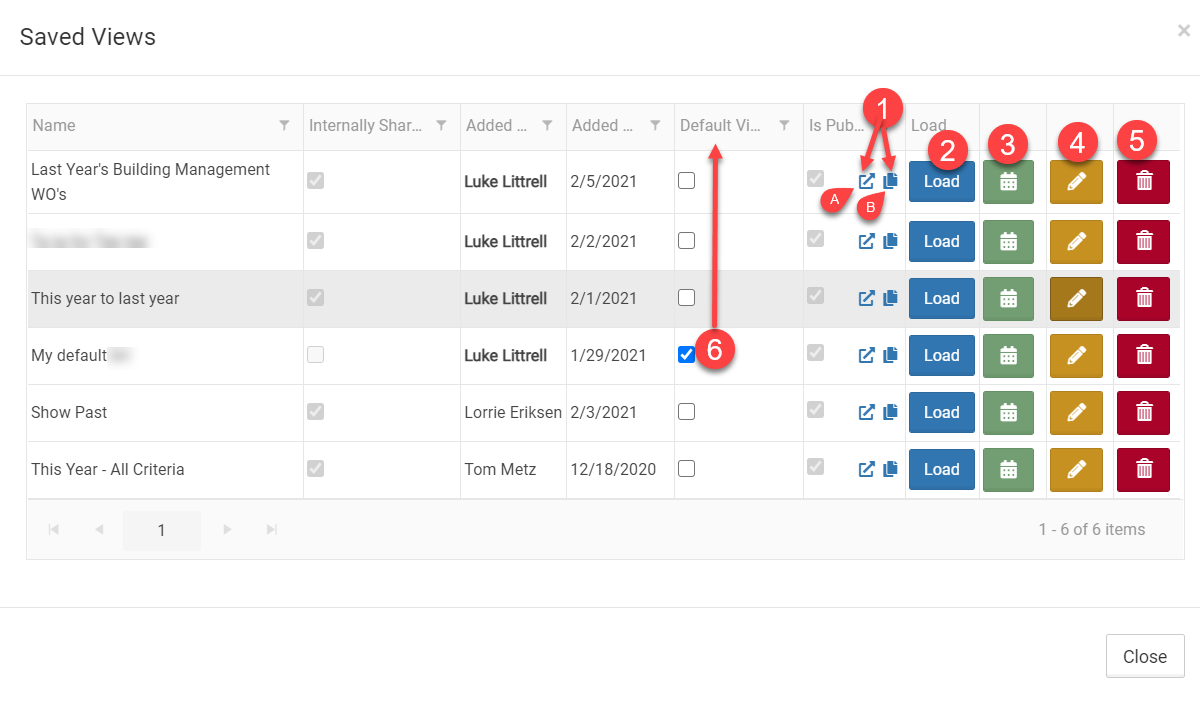Enable Default View for This Year - All Criteria

pyautogui.click(x=686, y=469)
